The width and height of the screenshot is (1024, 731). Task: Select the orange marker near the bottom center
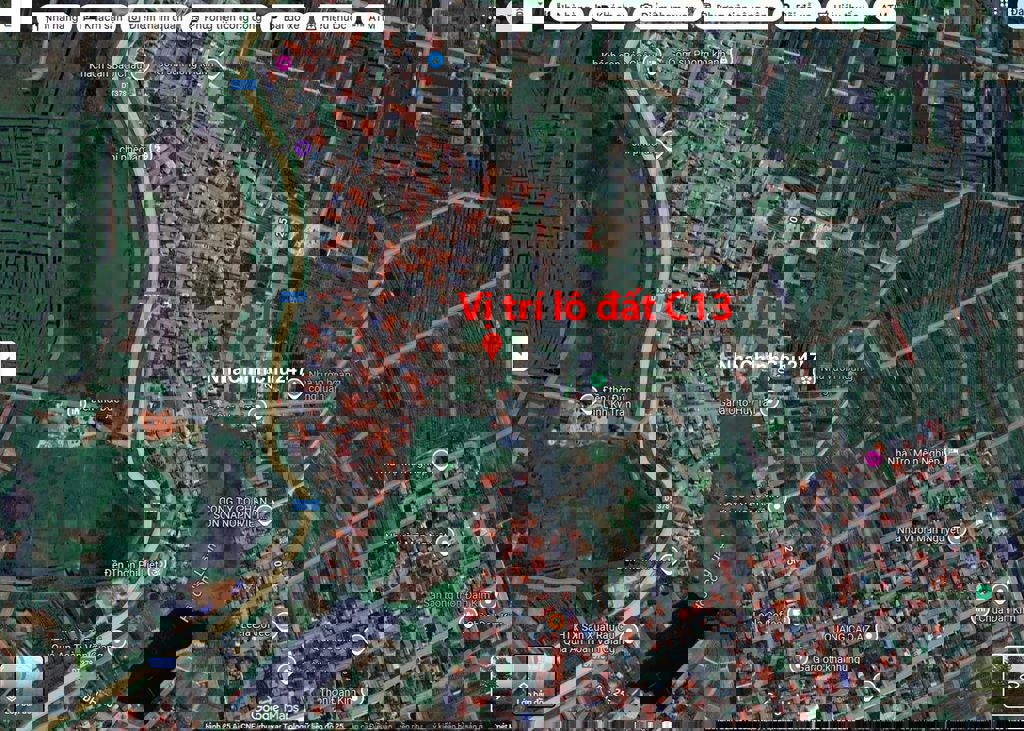coord(555,622)
